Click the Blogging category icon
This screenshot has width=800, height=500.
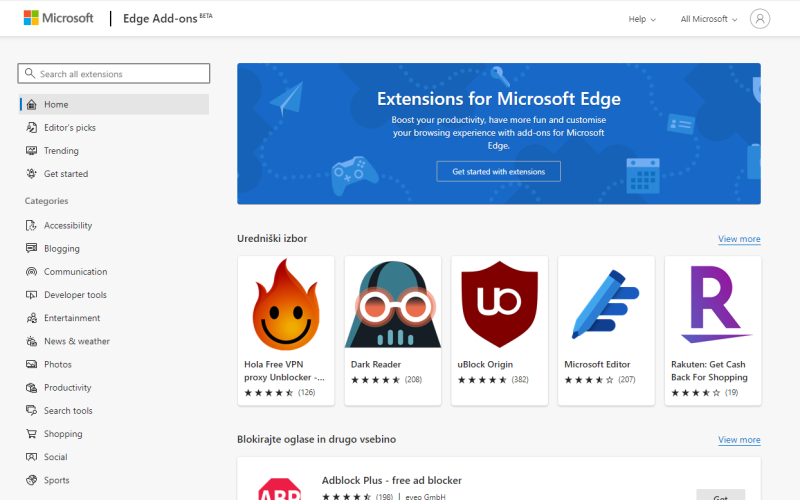coord(32,248)
